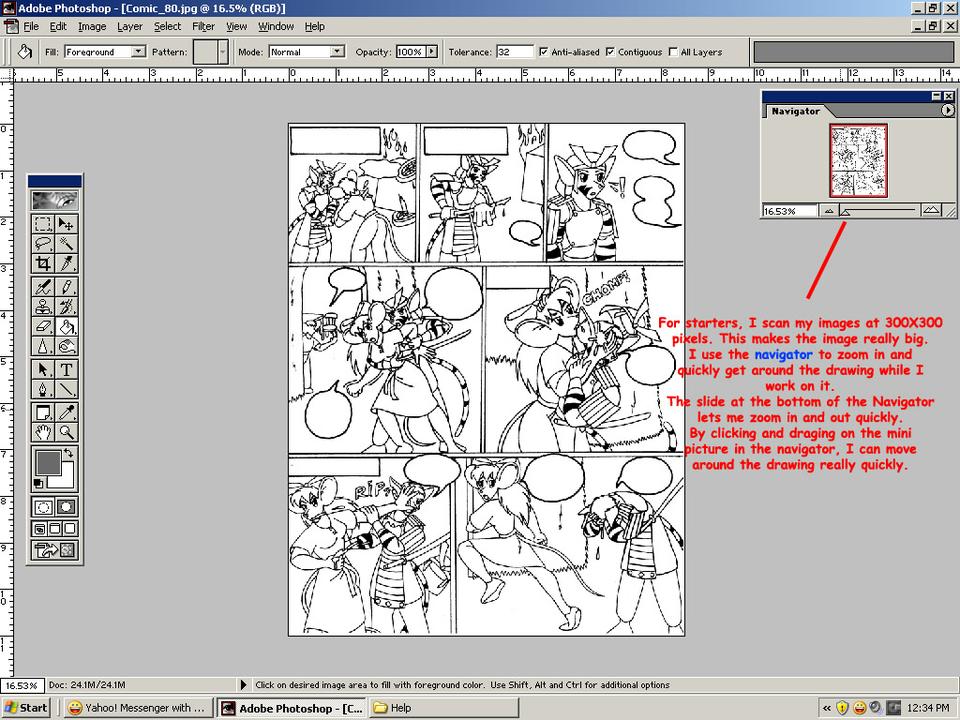The width and height of the screenshot is (960, 720).
Task: Toggle the Anti-aliased checkbox
Action: pyautogui.click(x=544, y=52)
